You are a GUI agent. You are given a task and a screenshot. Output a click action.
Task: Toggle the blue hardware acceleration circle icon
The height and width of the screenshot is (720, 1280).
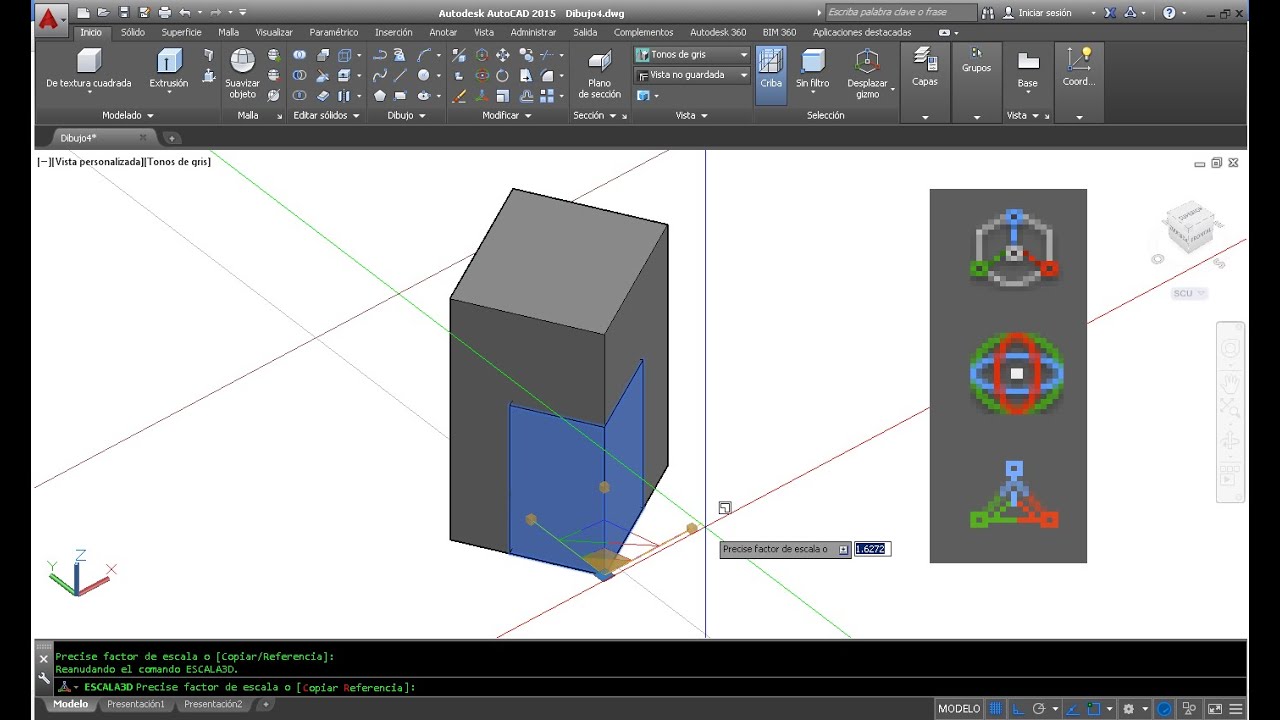(x=1164, y=708)
